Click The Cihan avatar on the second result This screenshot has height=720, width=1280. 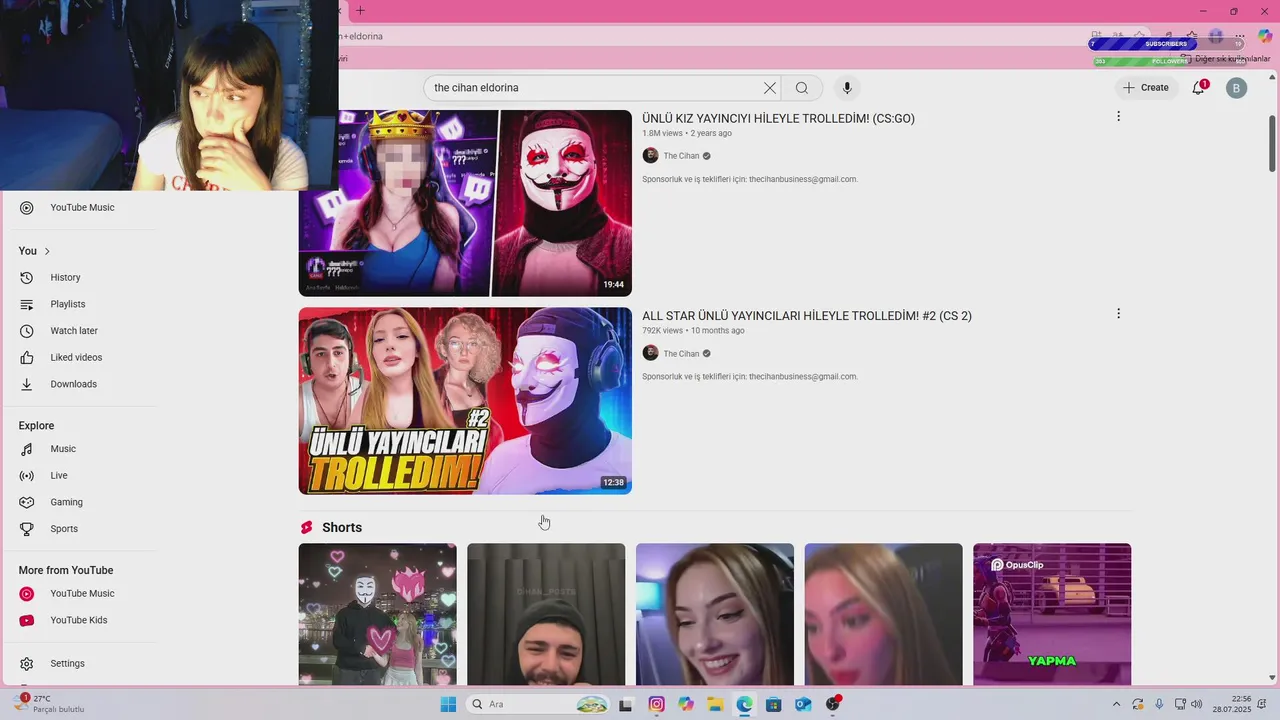[x=650, y=353]
